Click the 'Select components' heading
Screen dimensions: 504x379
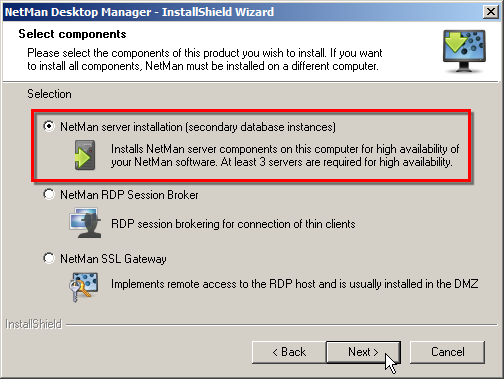(72, 34)
